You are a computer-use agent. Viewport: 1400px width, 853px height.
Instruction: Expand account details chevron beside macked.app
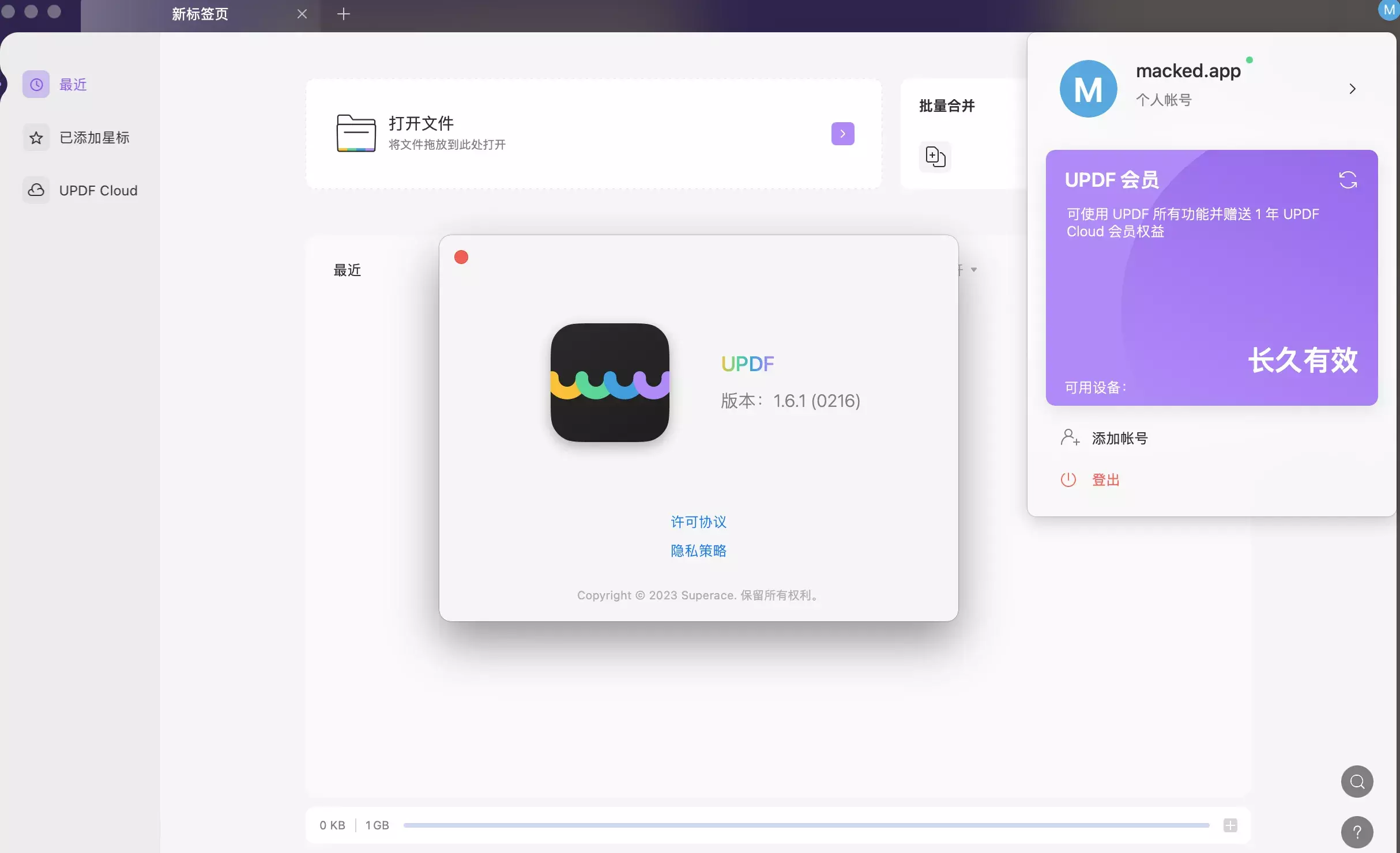point(1352,89)
